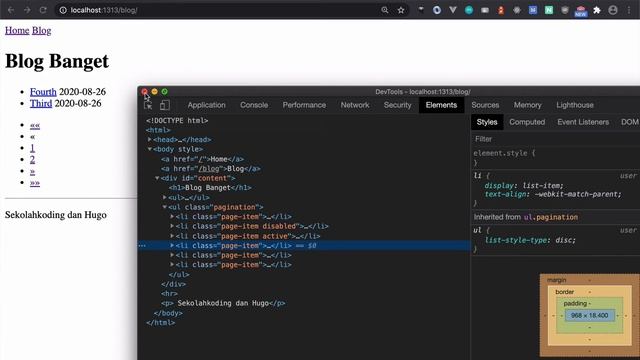640x360 pixels.
Task: Select the Styles sub-tab
Action: pyautogui.click(x=487, y=122)
